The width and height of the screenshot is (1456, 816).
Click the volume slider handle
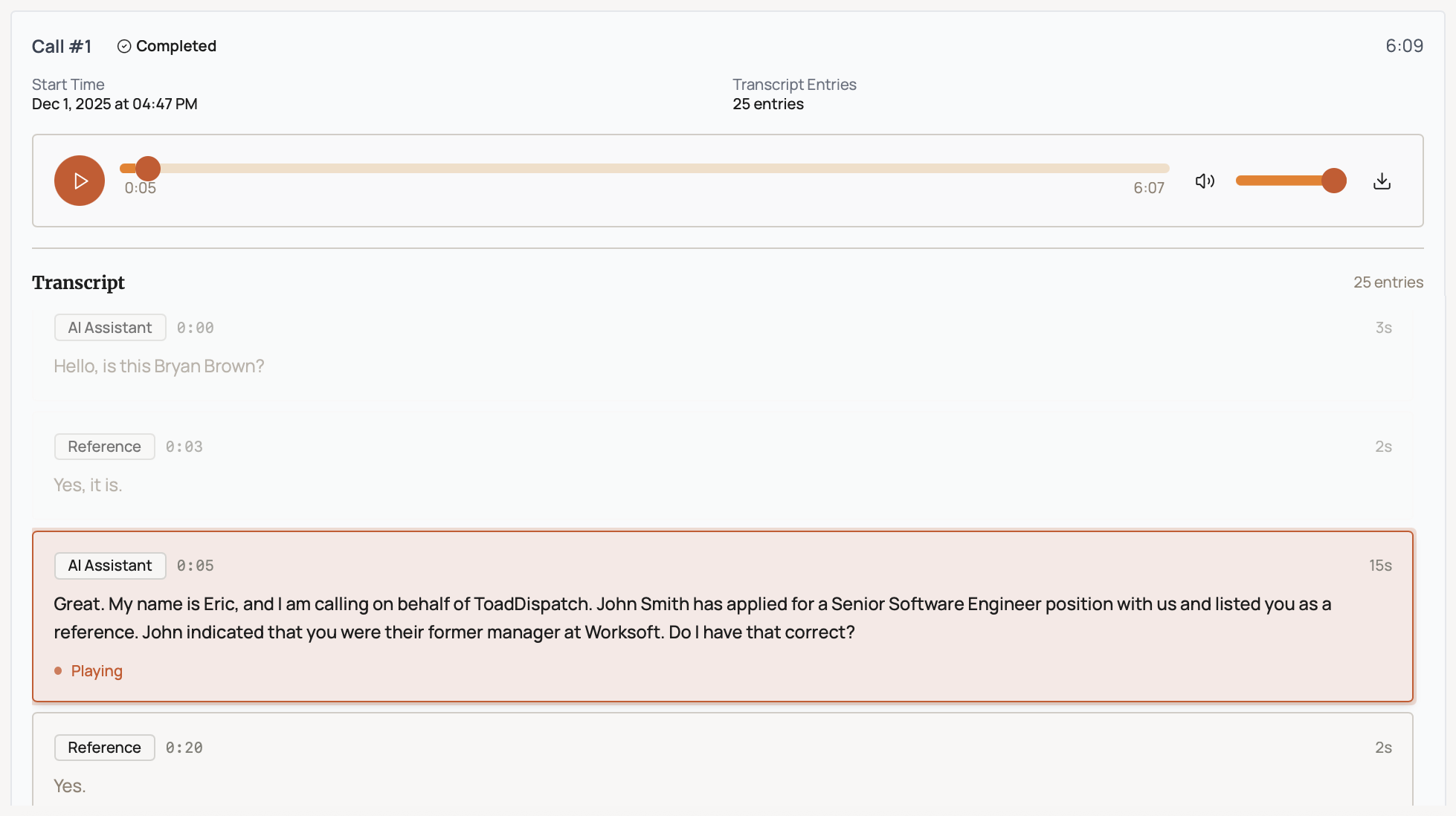coord(1334,181)
